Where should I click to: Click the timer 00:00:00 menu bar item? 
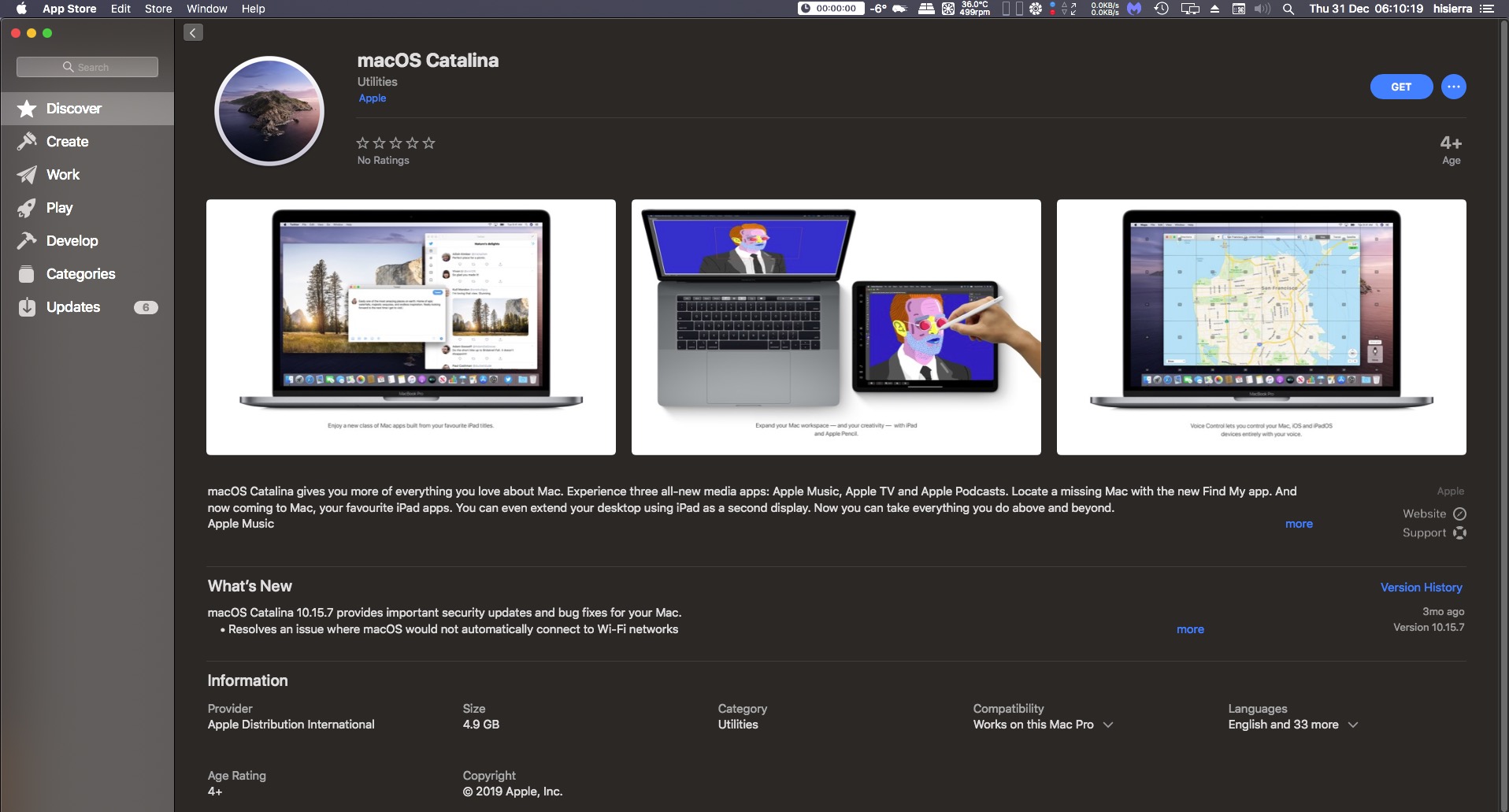tap(831, 9)
